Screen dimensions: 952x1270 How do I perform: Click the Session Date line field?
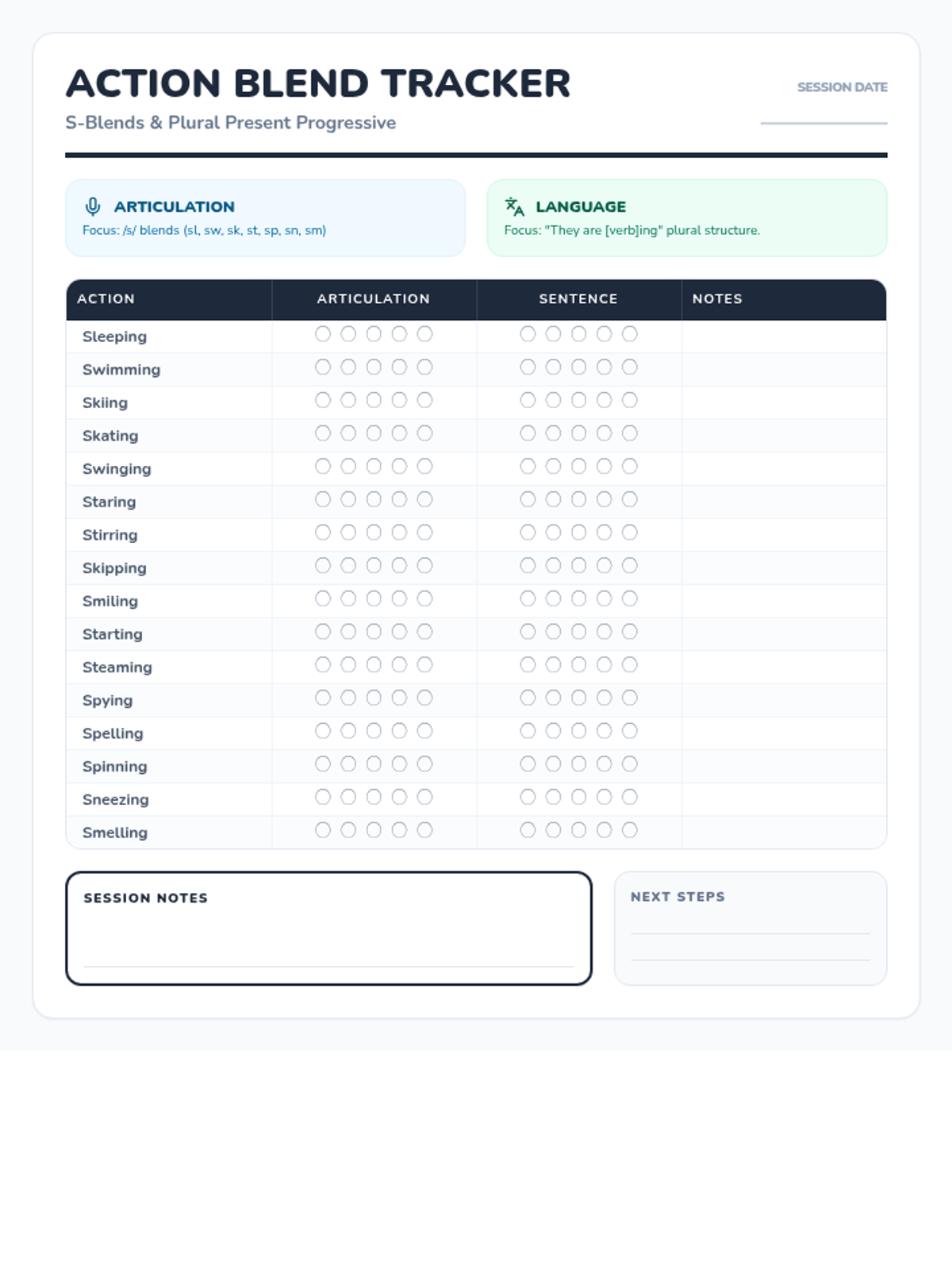pyautogui.click(x=823, y=115)
